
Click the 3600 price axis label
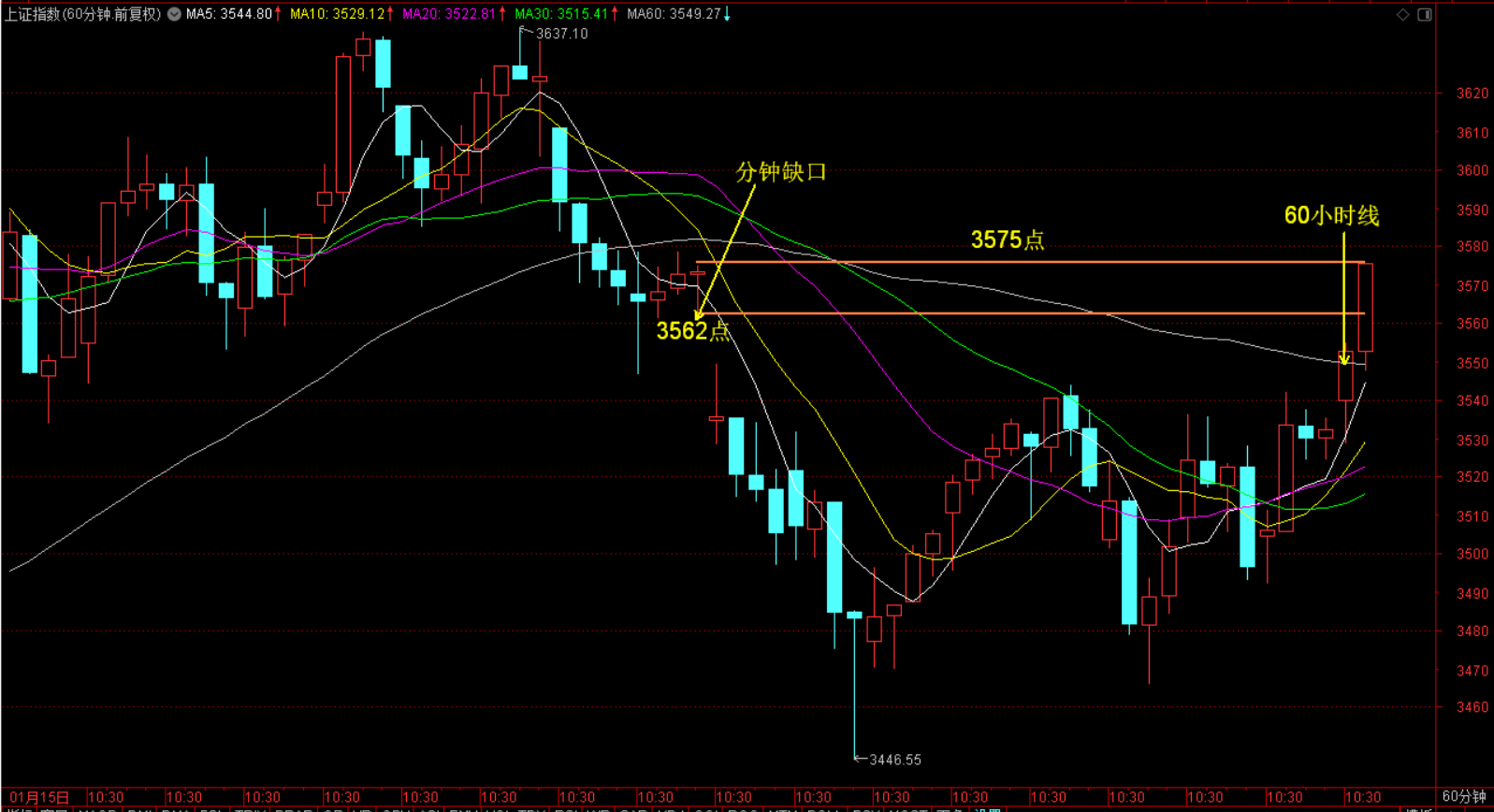pyautogui.click(x=1472, y=170)
